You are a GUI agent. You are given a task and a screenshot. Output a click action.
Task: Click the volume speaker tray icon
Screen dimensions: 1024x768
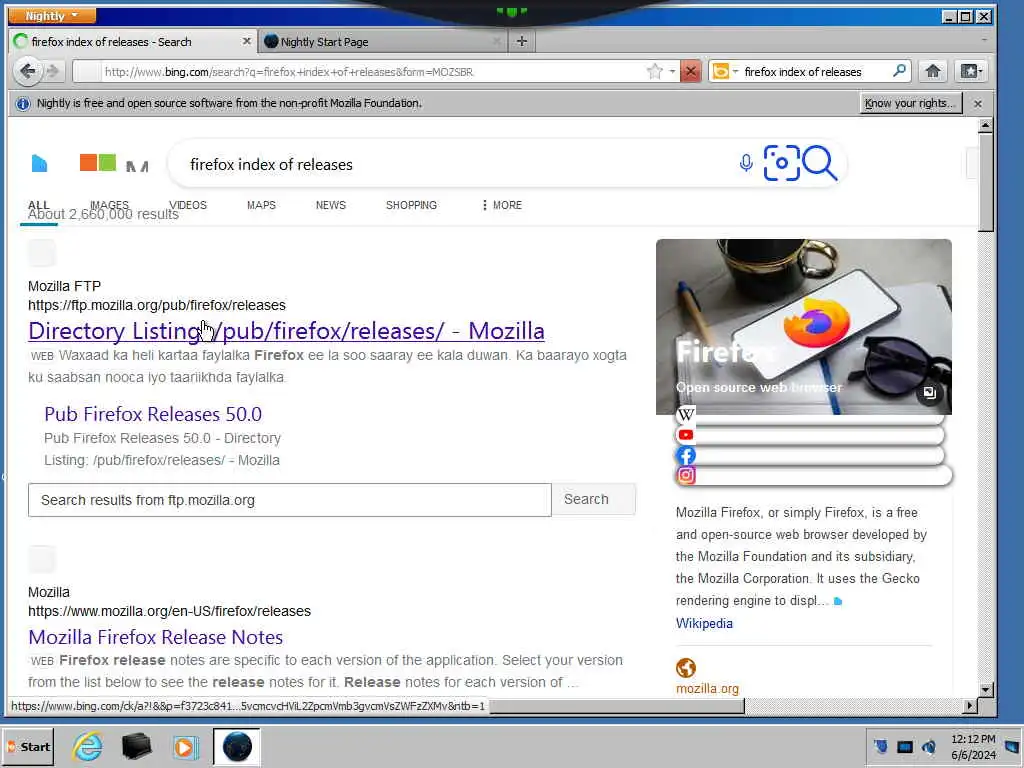click(928, 746)
